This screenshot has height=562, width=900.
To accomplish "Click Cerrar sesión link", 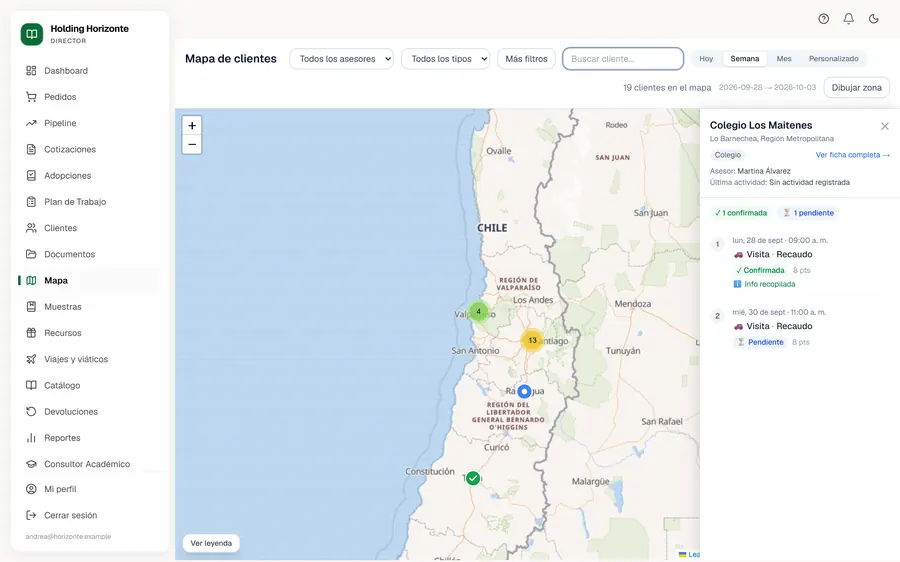I will pyautogui.click(x=71, y=515).
